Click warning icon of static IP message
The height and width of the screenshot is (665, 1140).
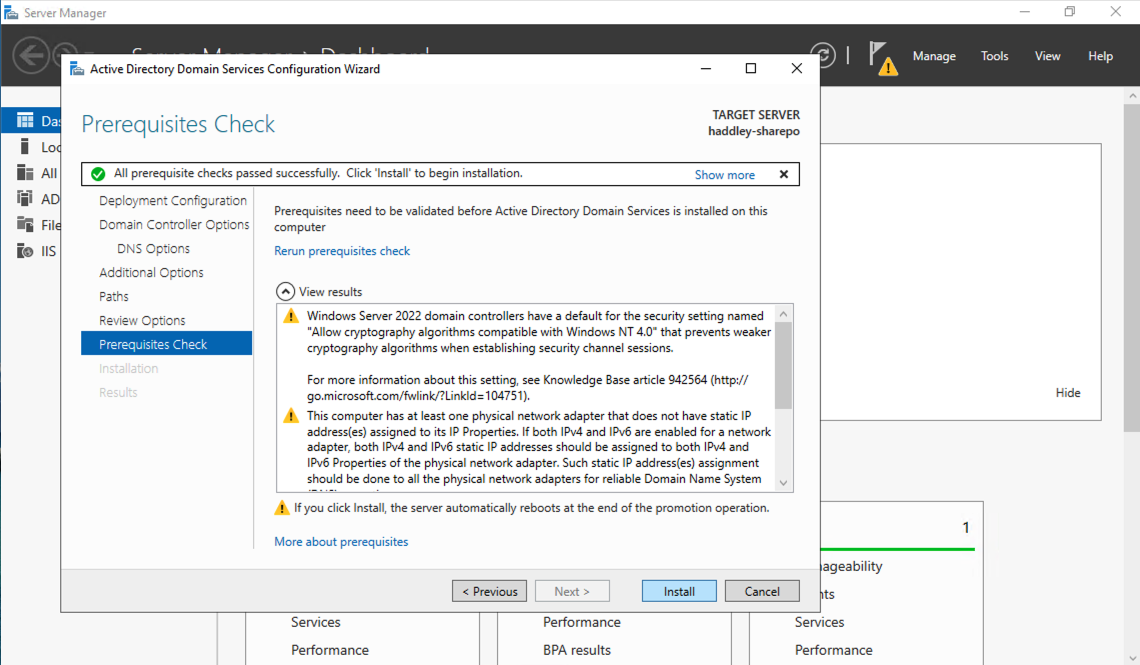click(291, 416)
